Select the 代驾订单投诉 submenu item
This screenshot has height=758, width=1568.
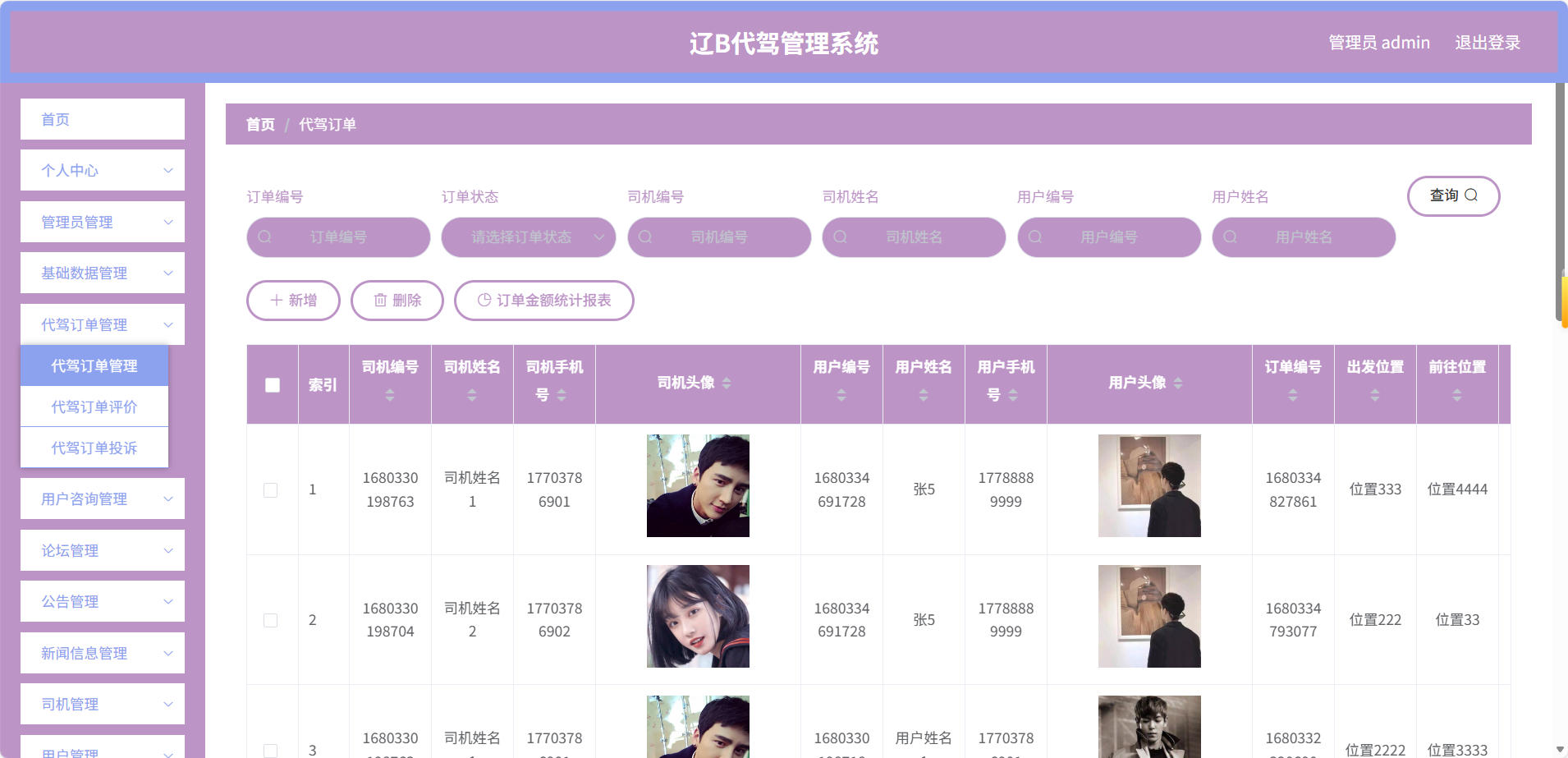(94, 448)
